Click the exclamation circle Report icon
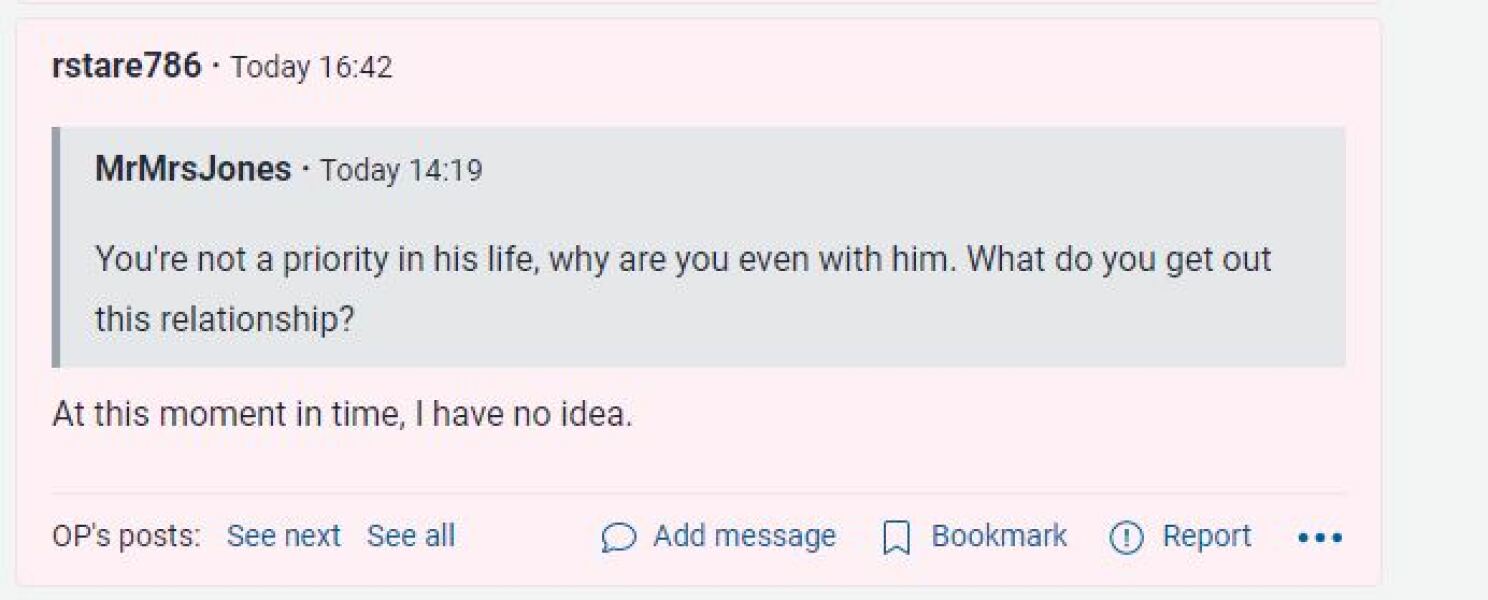This screenshot has height=600, width=1488. (1126, 538)
